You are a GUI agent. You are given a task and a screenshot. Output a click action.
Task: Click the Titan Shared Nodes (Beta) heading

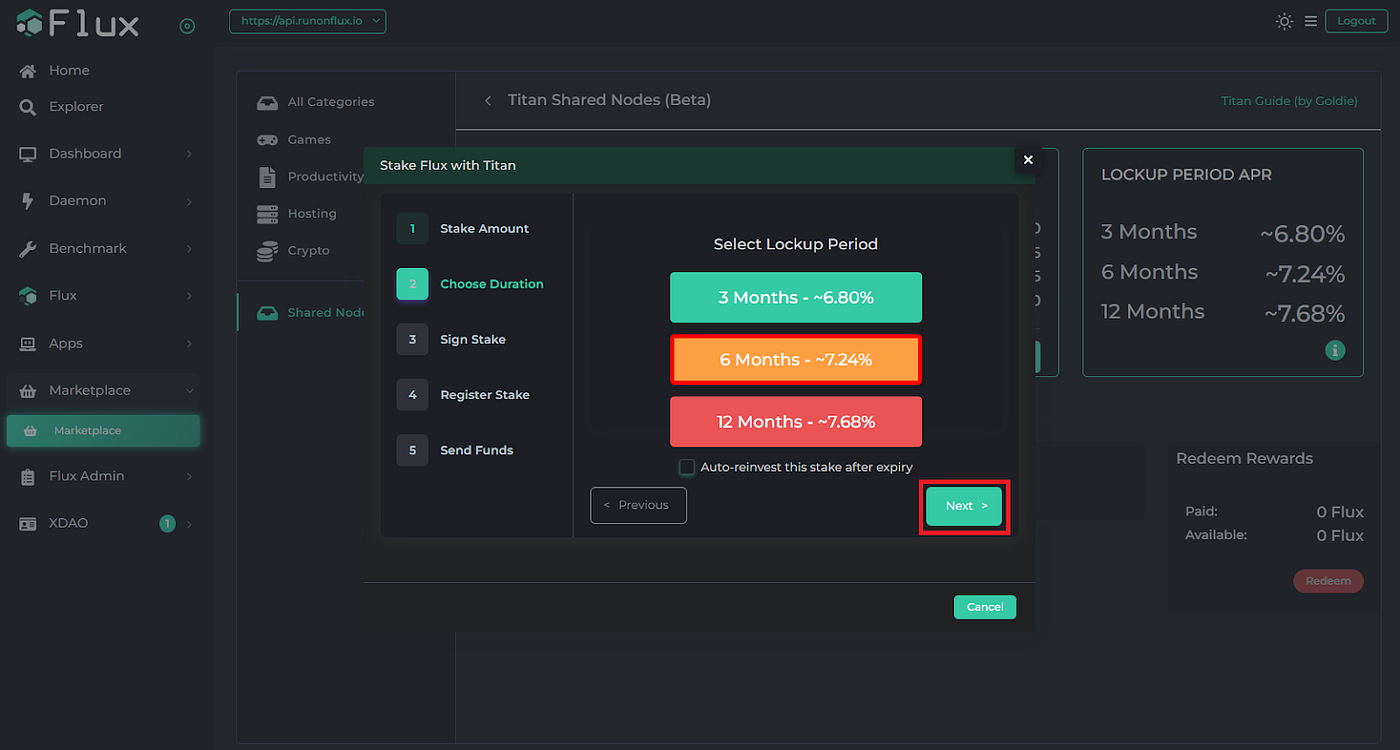point(609,100)
